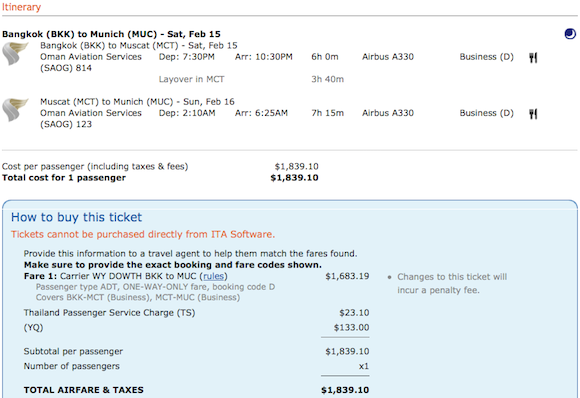Click the Layover in MCT text
The height and width of the screenshot is (398, 580).
click(191, 79)
